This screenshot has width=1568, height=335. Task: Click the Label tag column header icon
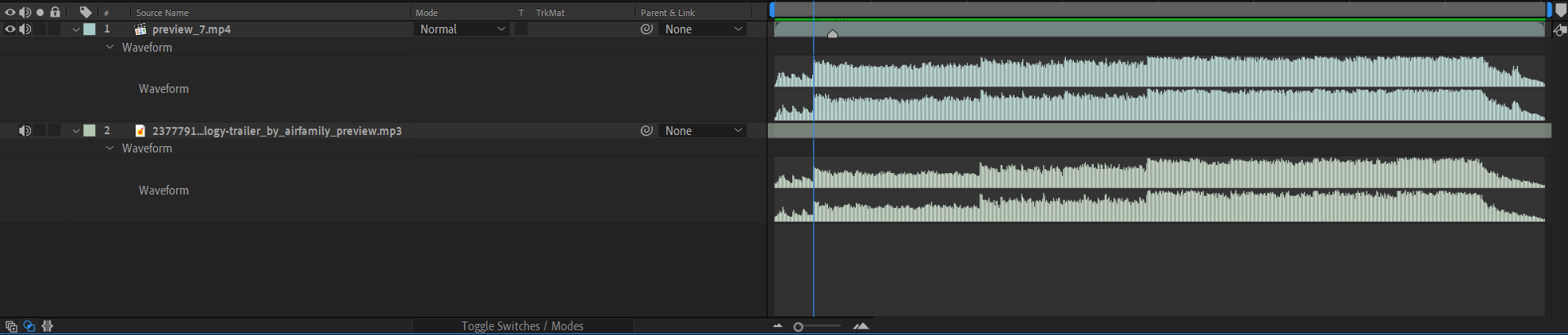(x=86, y=12)
